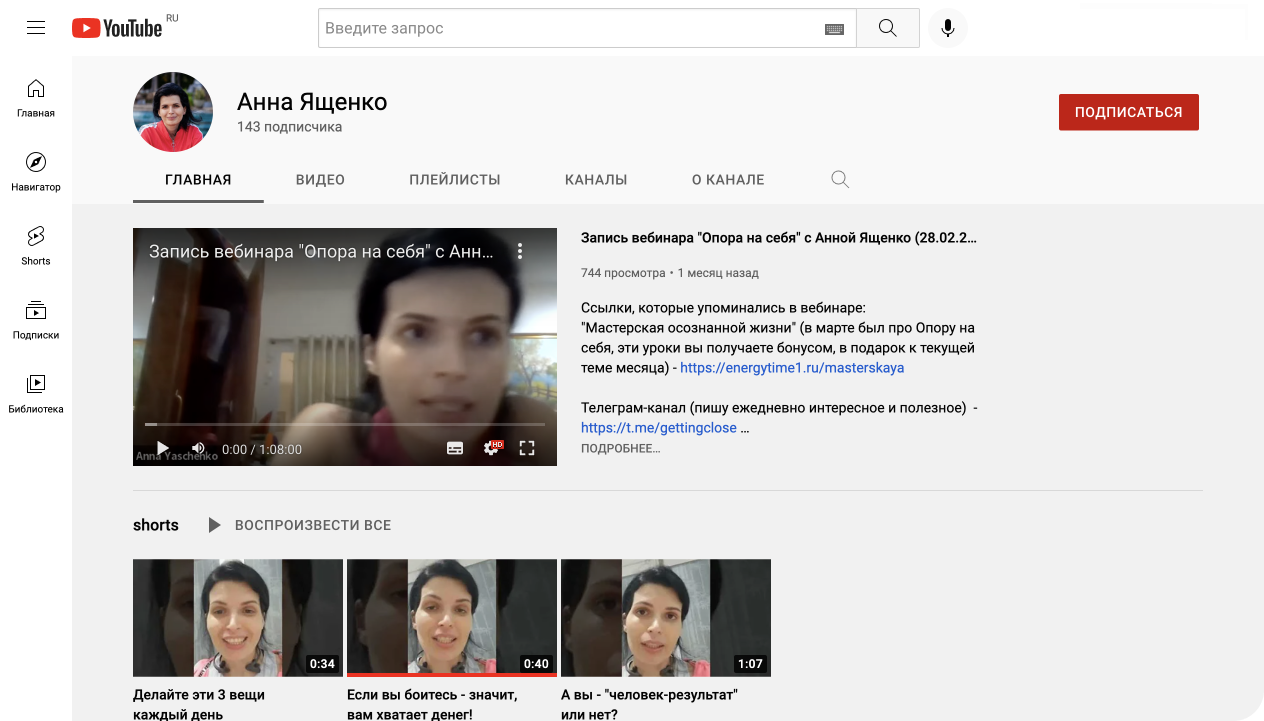This screenshot has height=721, width=1264.
Task: Go to Главная in sidebar
Action: click(36, 98)
